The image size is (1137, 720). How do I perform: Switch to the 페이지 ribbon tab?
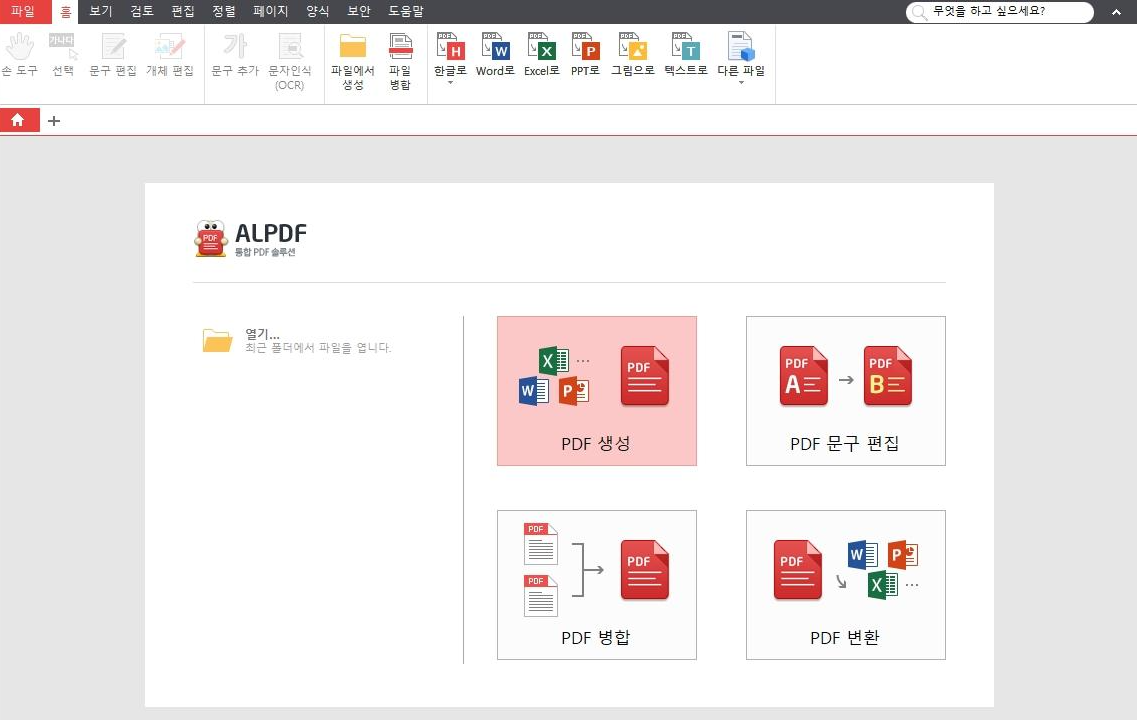point(270,12)
